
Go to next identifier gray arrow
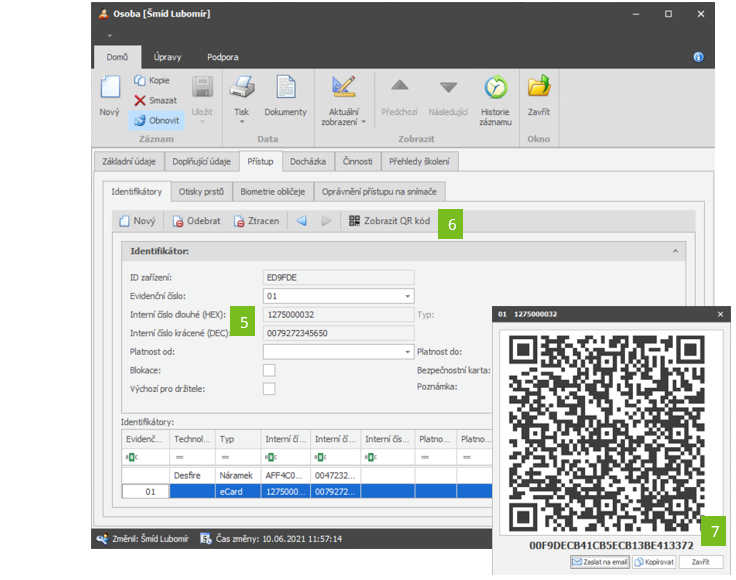pos(326,221)
